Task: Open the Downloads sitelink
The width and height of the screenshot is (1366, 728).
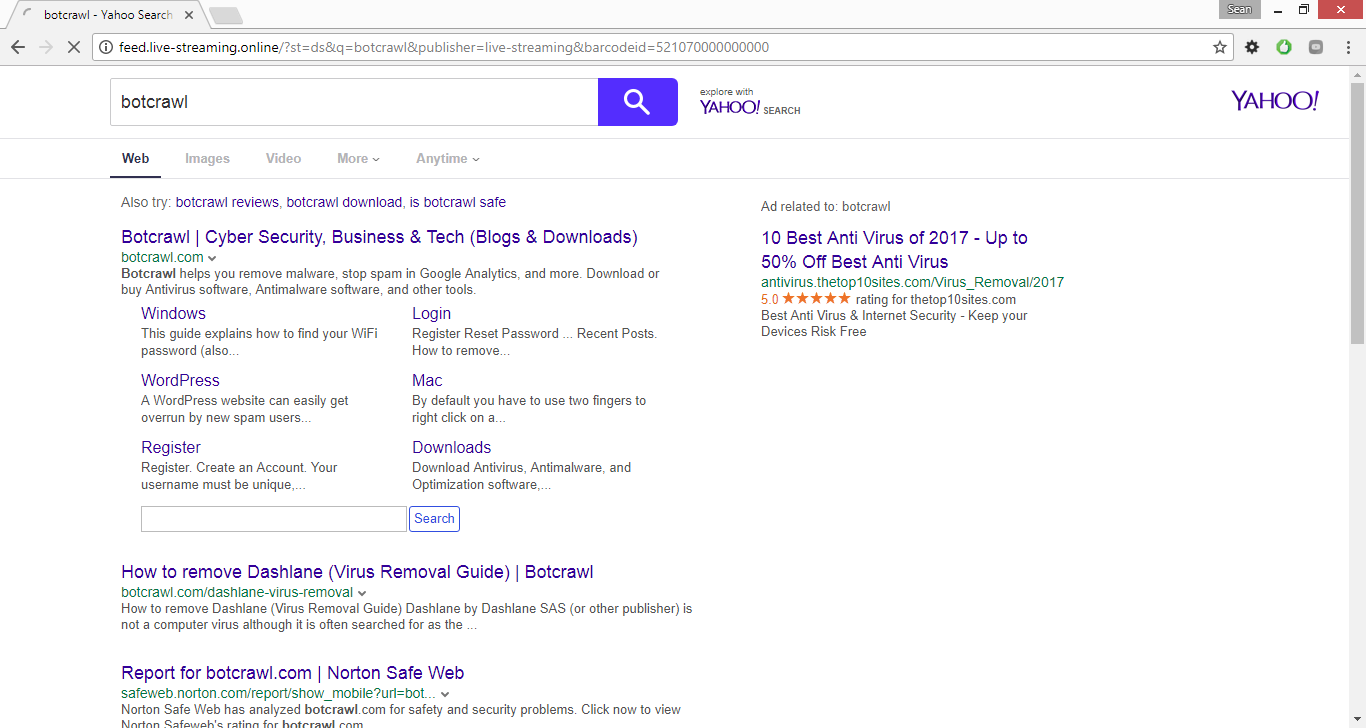Action: (x=451, y=447)
